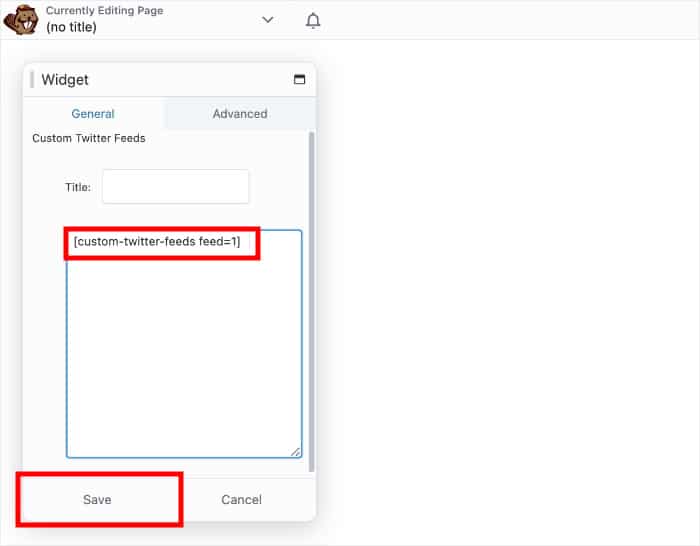
Task: Click the Widget panel scrollbar
Action: (x=312, y=301)
